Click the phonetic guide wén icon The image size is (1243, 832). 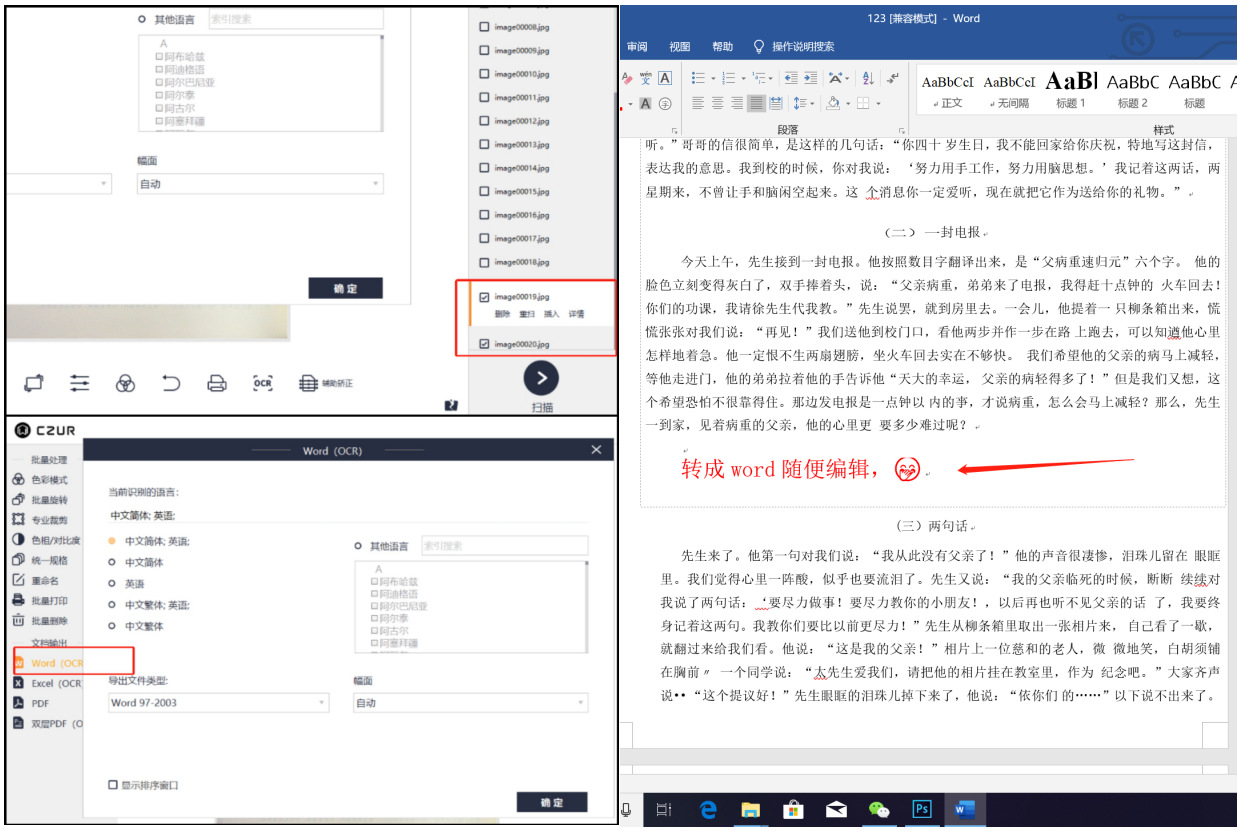tap(645, 78)
